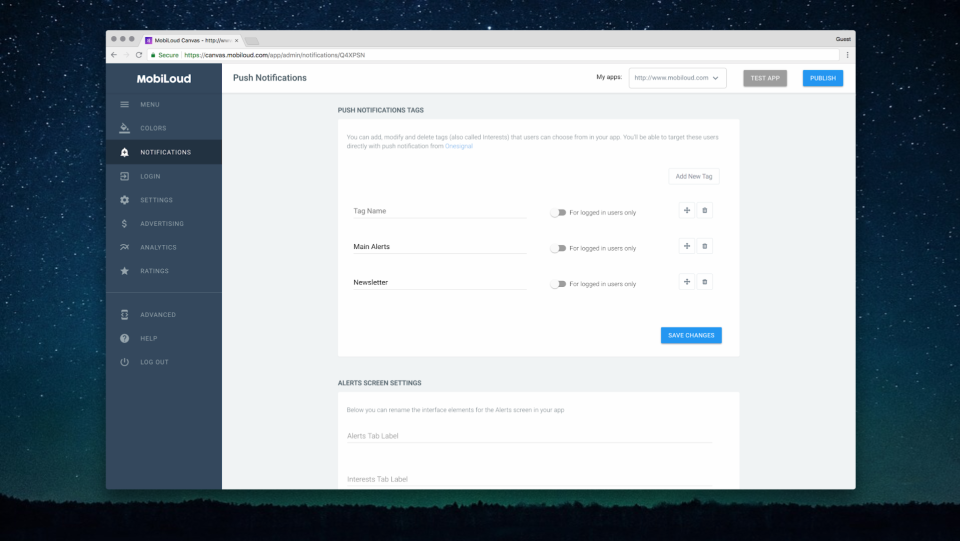The image size is (960, 541).
Task: Click the Colors paint bucket icon
Action: (x=124, y=128)
